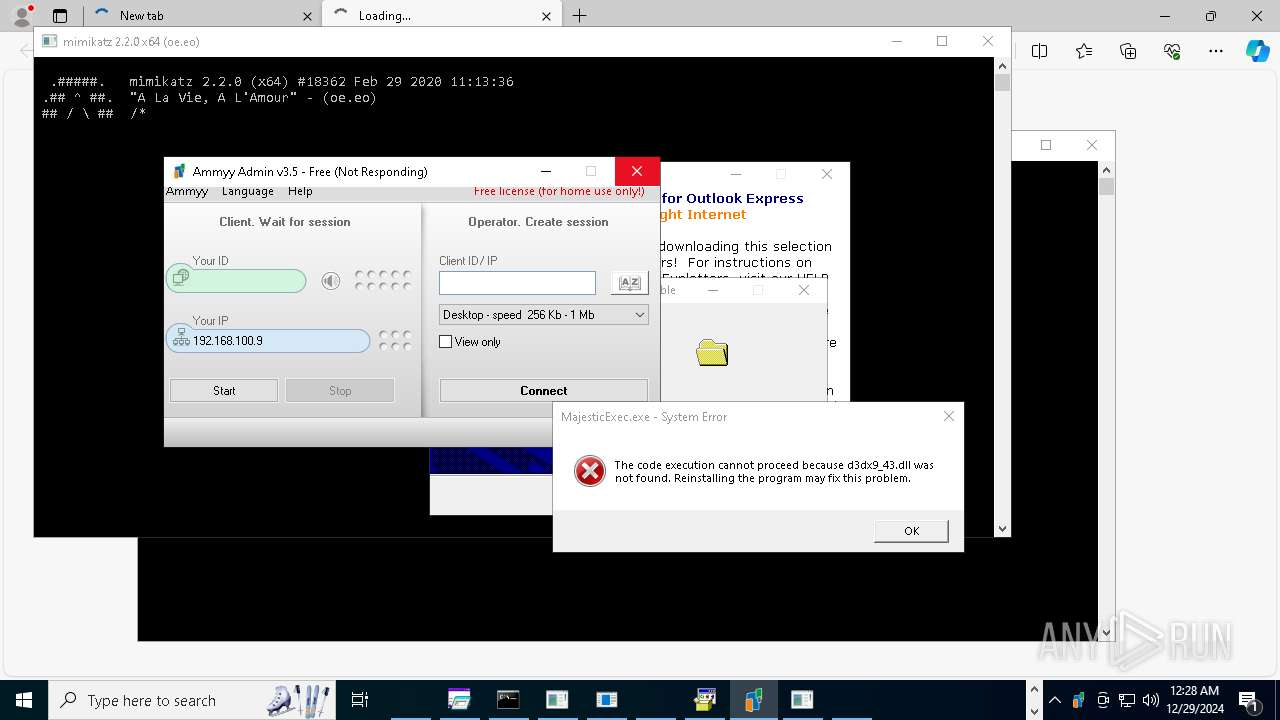Screen dimensions: 1280x720
Task: Toggle the View only checkbox
Action: (446, 342)
